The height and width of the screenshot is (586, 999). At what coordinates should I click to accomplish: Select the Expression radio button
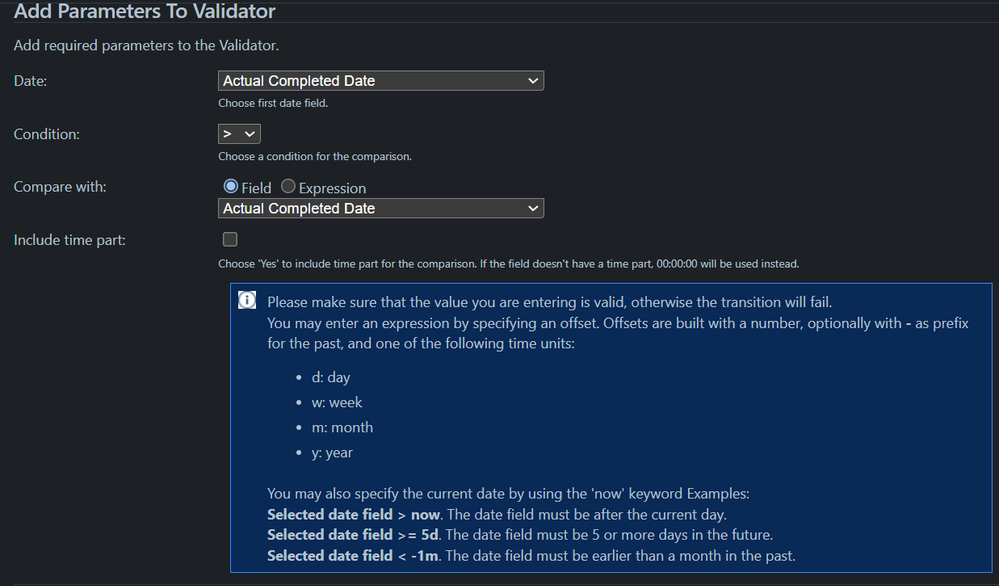click(288, 187)
